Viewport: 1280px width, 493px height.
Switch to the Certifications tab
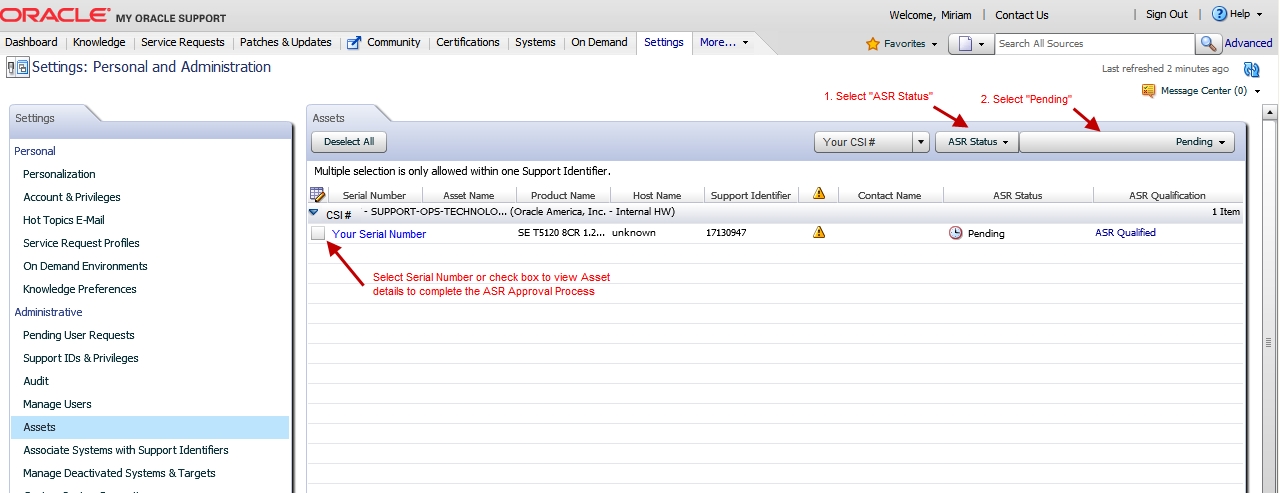(x=468, y=43)
